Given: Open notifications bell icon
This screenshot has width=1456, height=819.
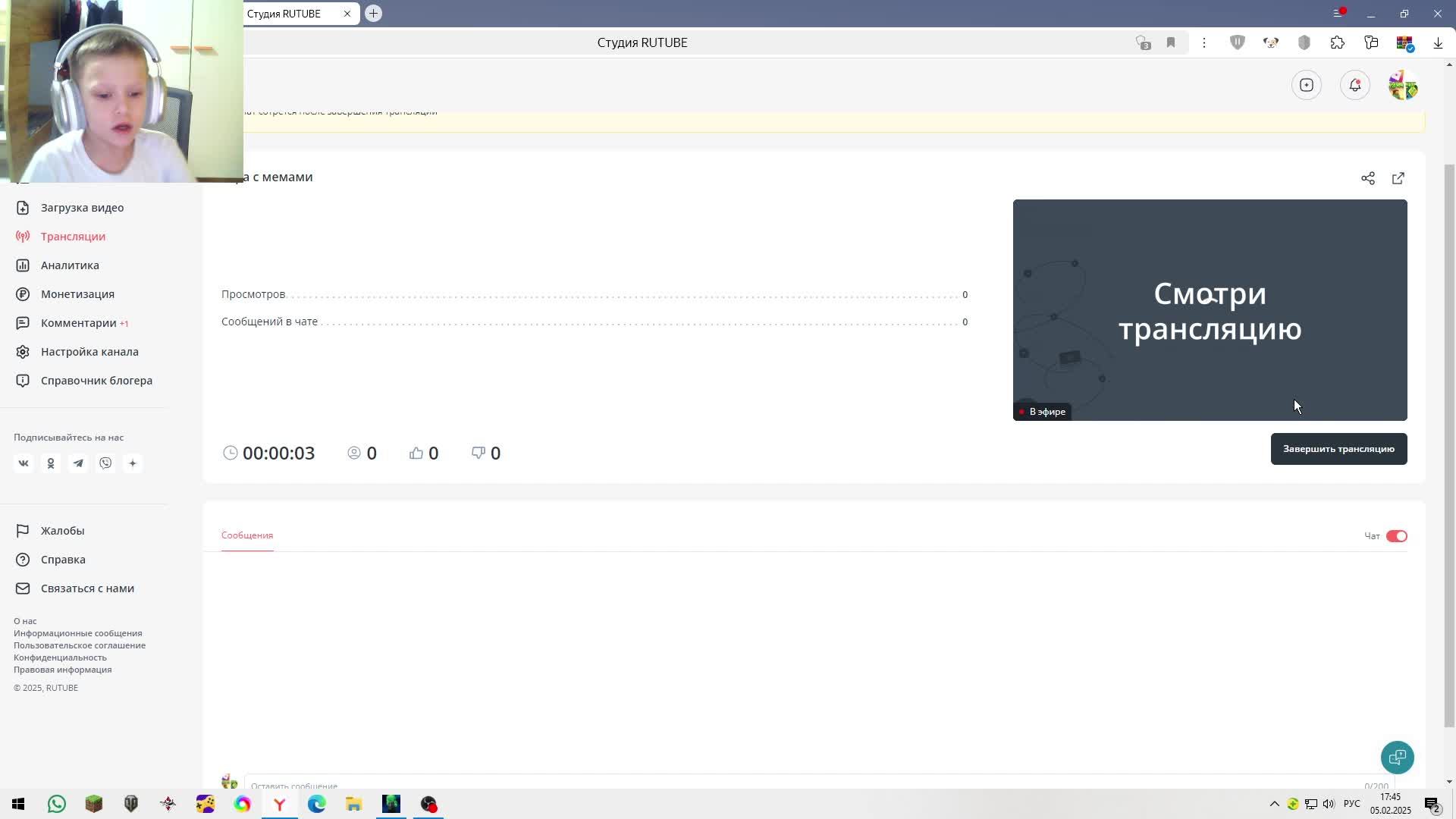Looking at the screenshot, I should tap(1355, 85).
